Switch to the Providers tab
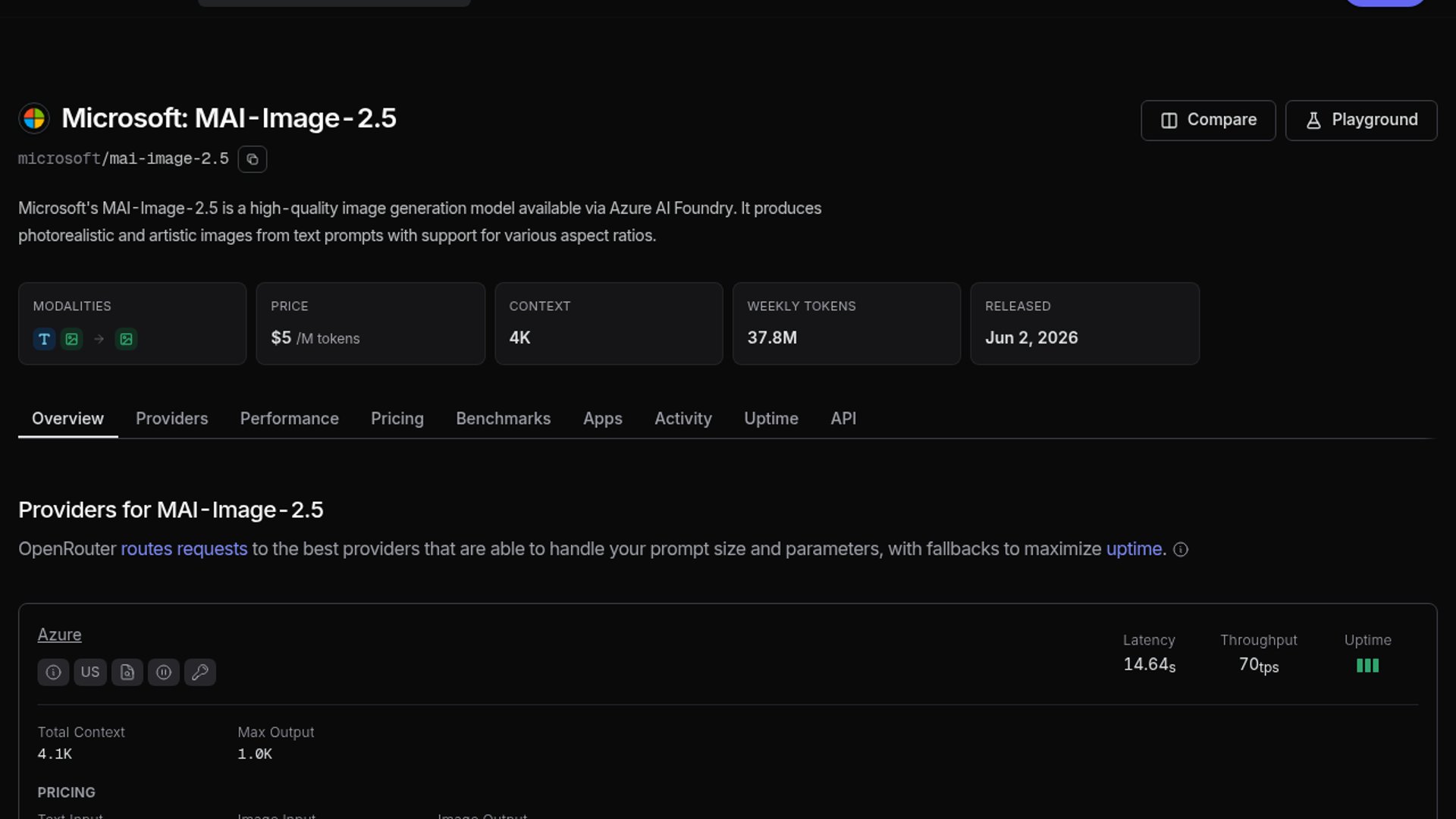The height and width of the screenshot is (819, 1456). coord(171,419)
